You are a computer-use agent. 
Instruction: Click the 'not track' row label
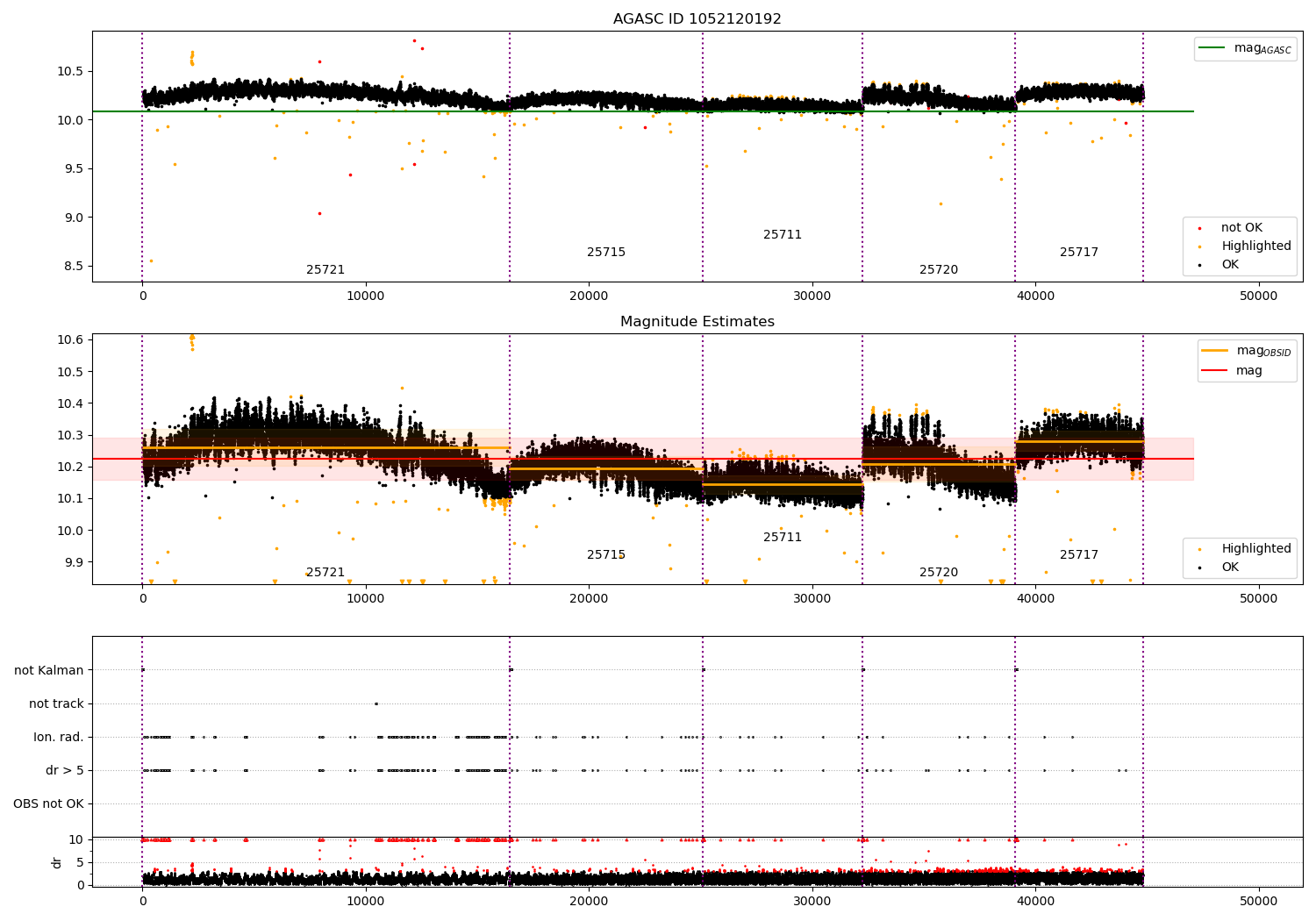(56, 704)
